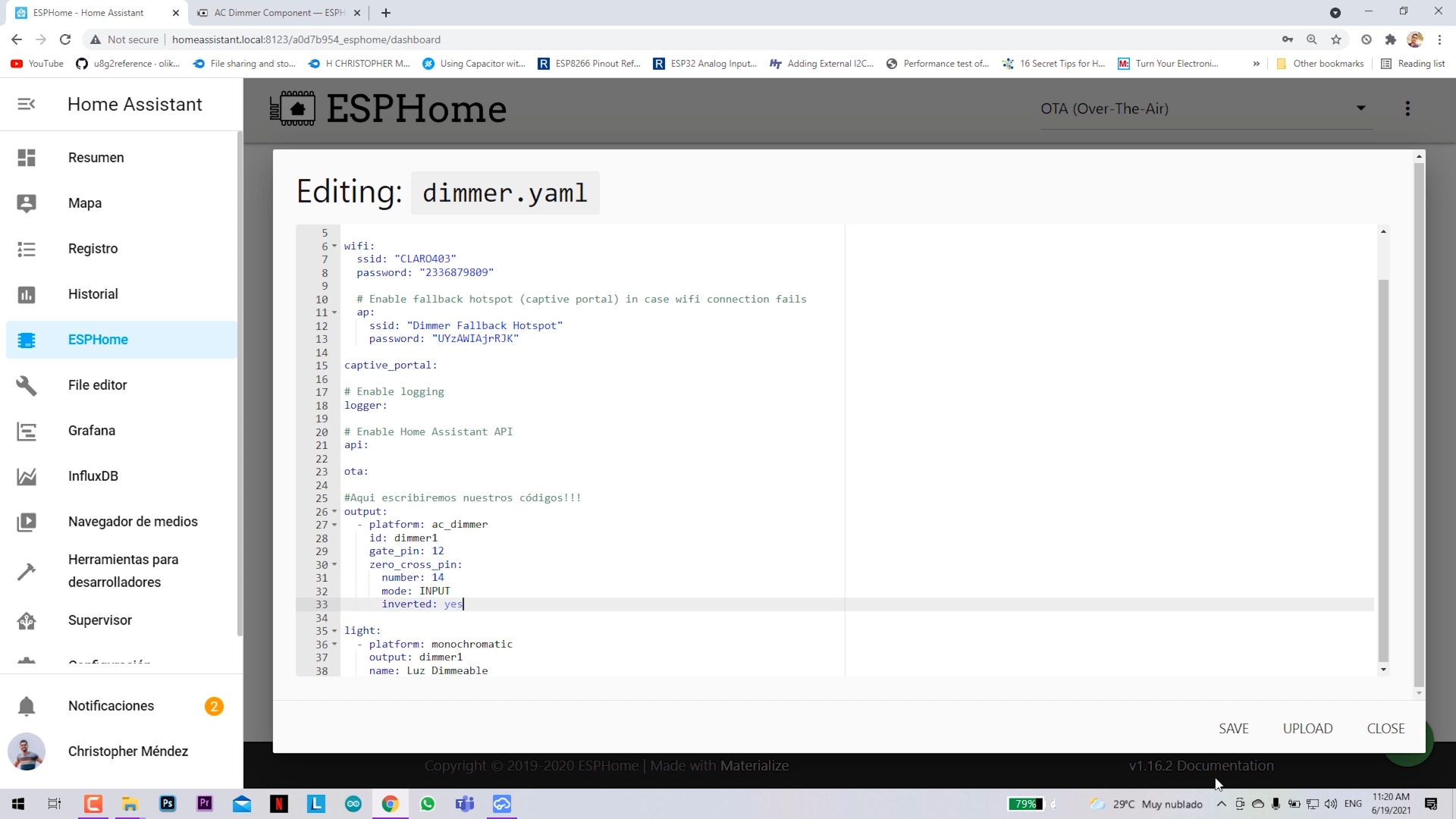The width and height of the screenshot is (1456, 819).
Task: Click the Supervisor icon
Action: click(x=27, y=620)
